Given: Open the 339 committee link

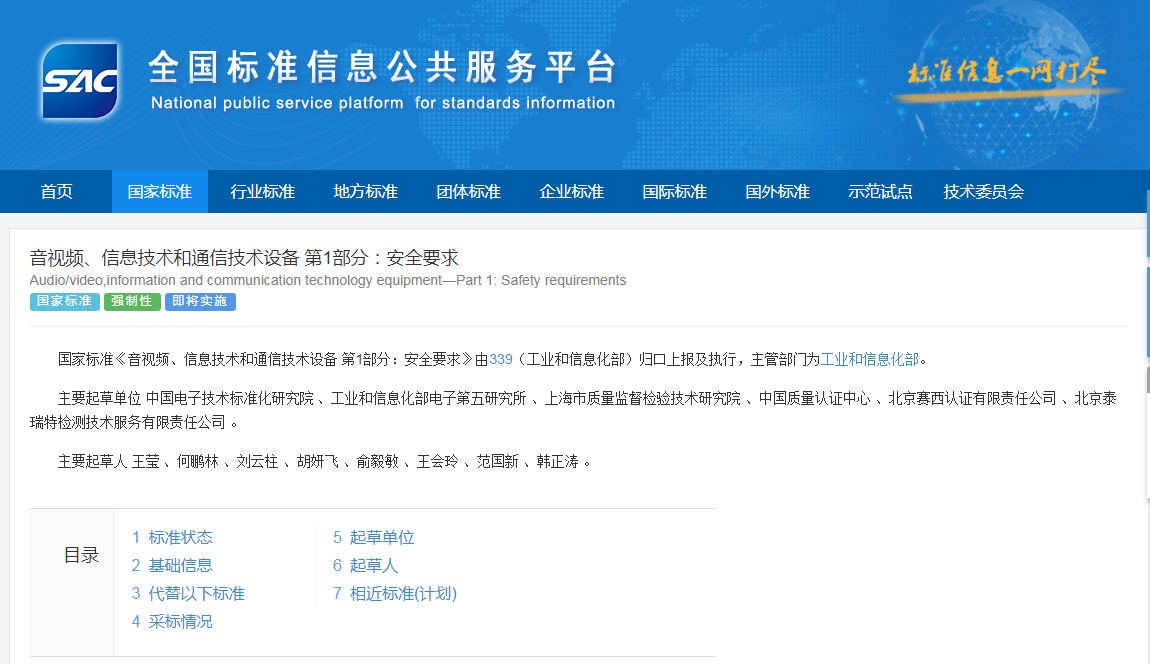Looking at the screenshot, I should [500, 359].
